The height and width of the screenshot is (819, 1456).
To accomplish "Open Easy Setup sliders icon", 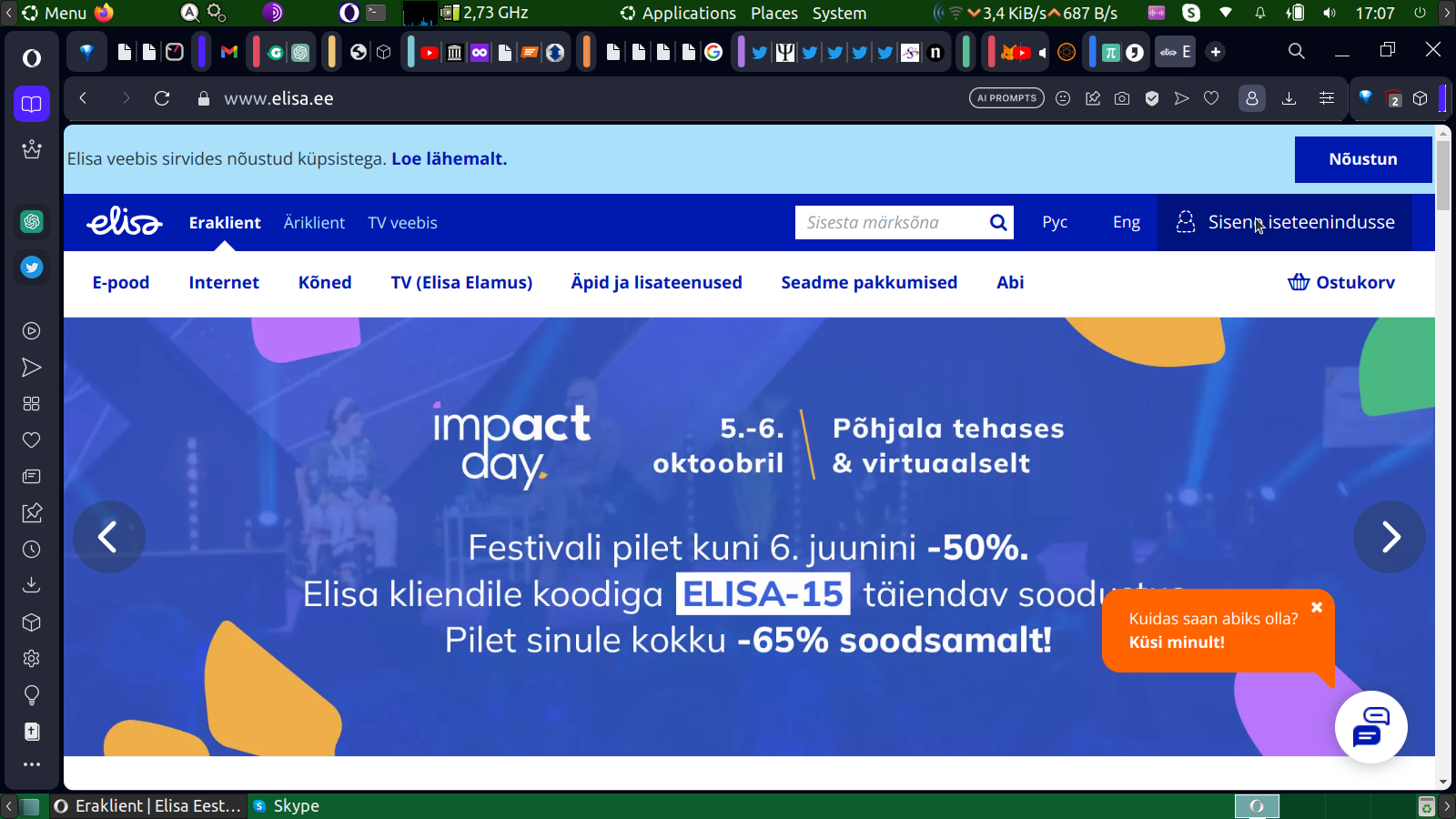I will [x=1327, y=98].
